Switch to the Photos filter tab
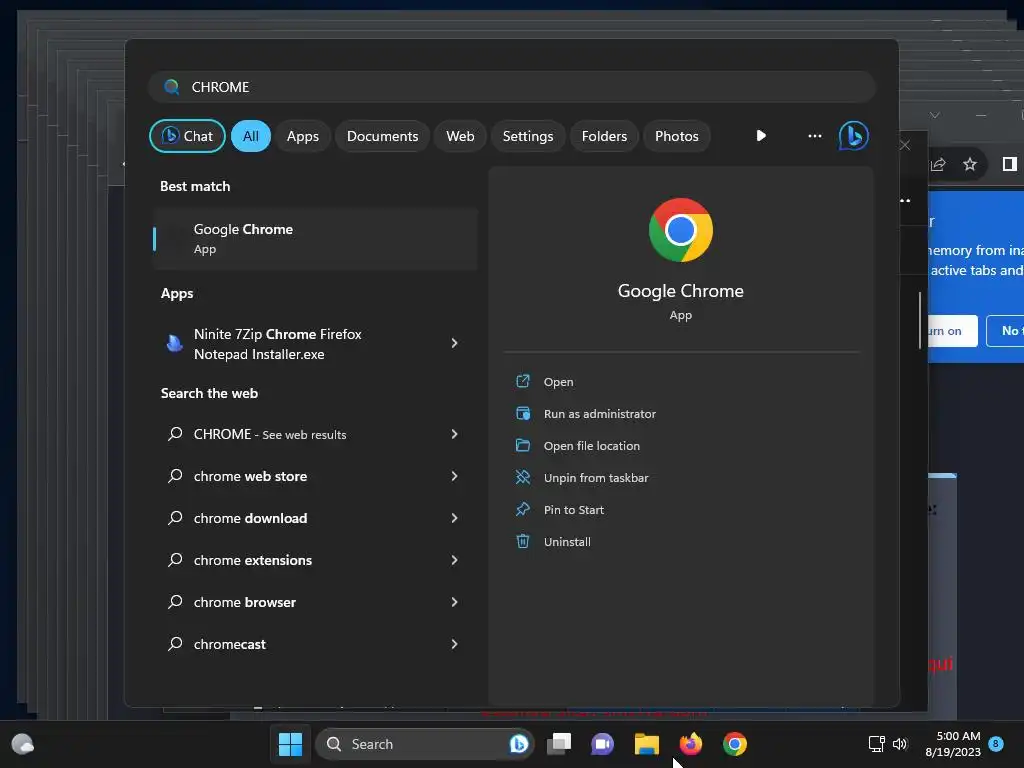 point(677,136)
